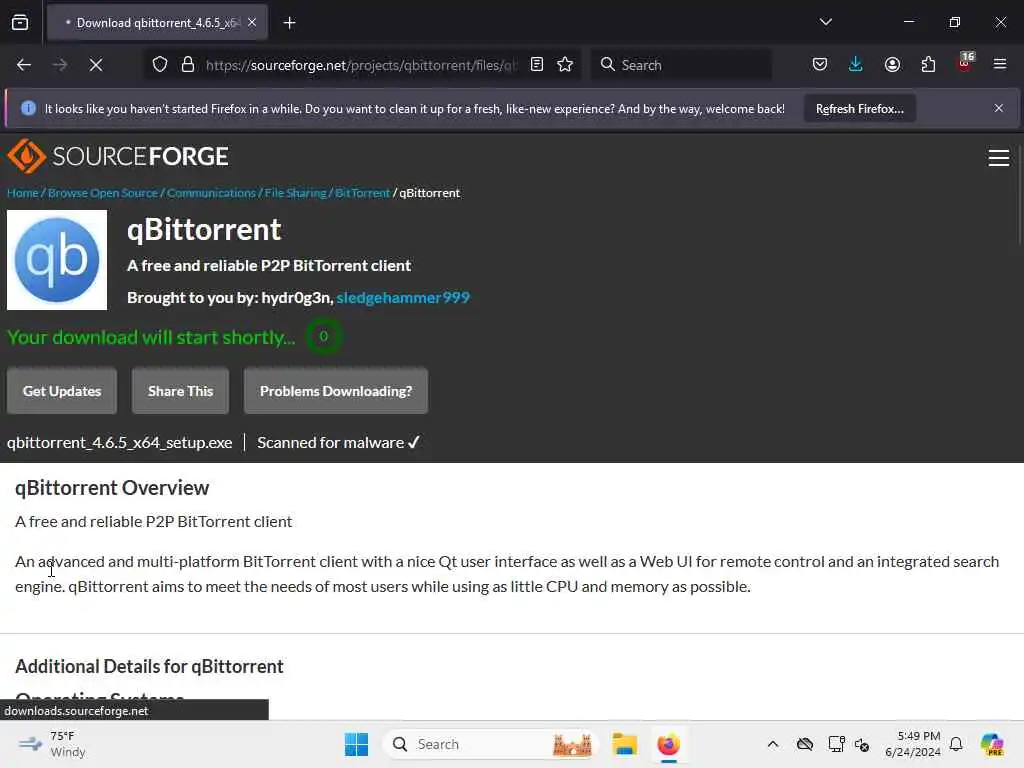The image size is (1024, 768).
Task: Go back to the previous page
Action: coord(24,65)
